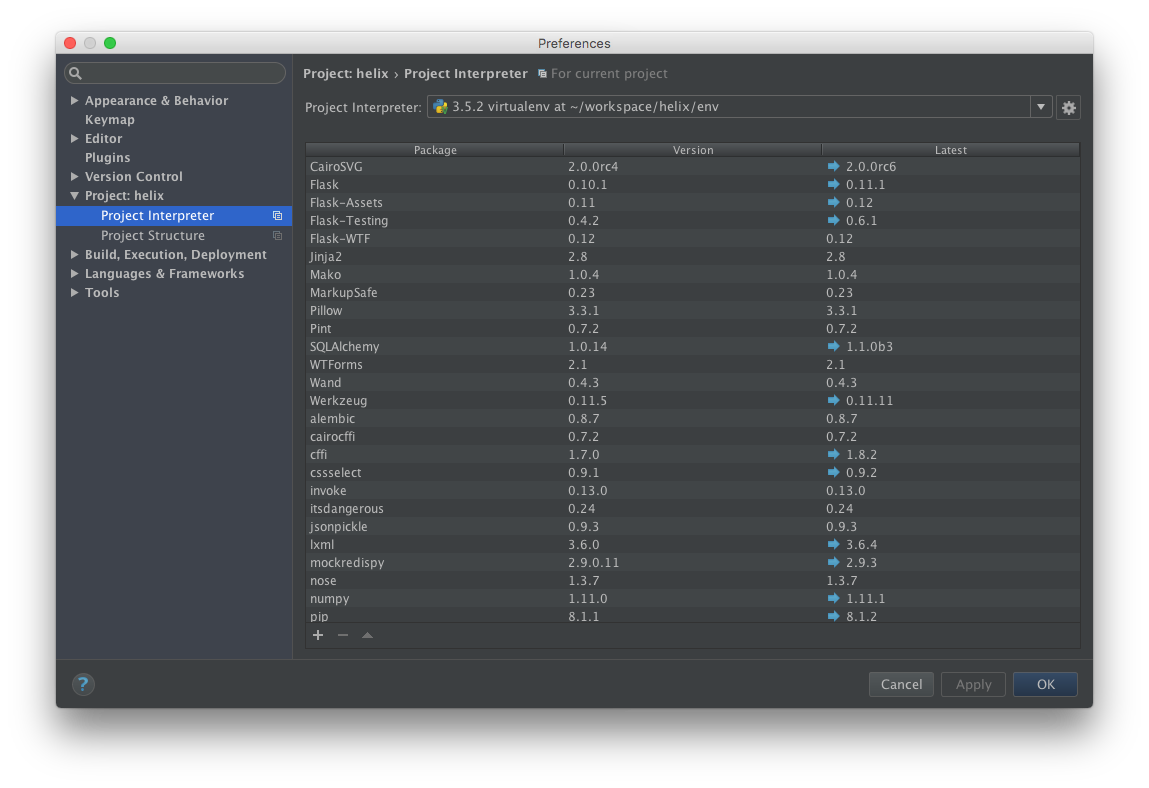Click the OK button
The image size is (1149, 788).
pos(1045,684)
